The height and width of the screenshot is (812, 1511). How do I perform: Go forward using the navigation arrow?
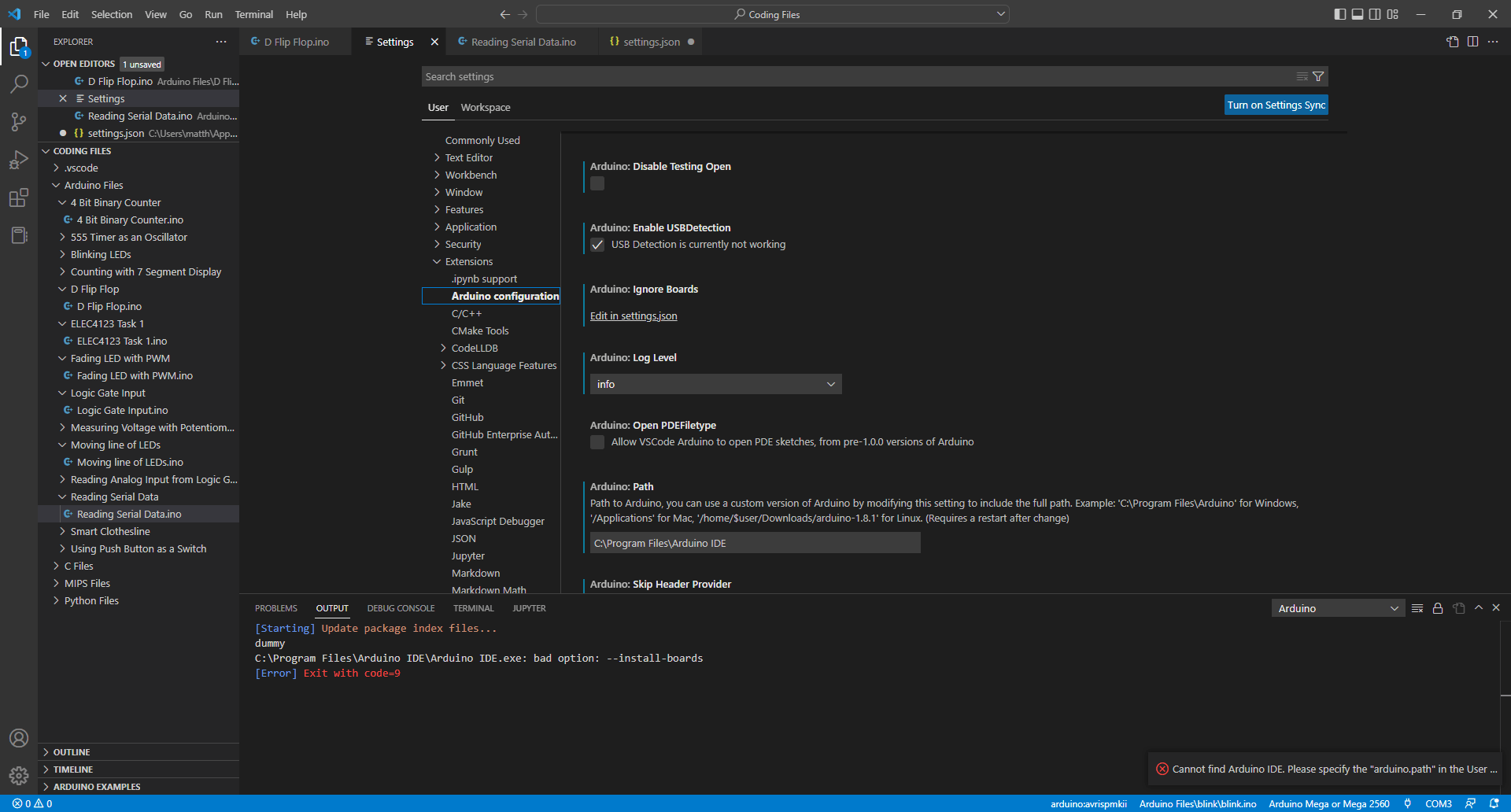(523, 14)
